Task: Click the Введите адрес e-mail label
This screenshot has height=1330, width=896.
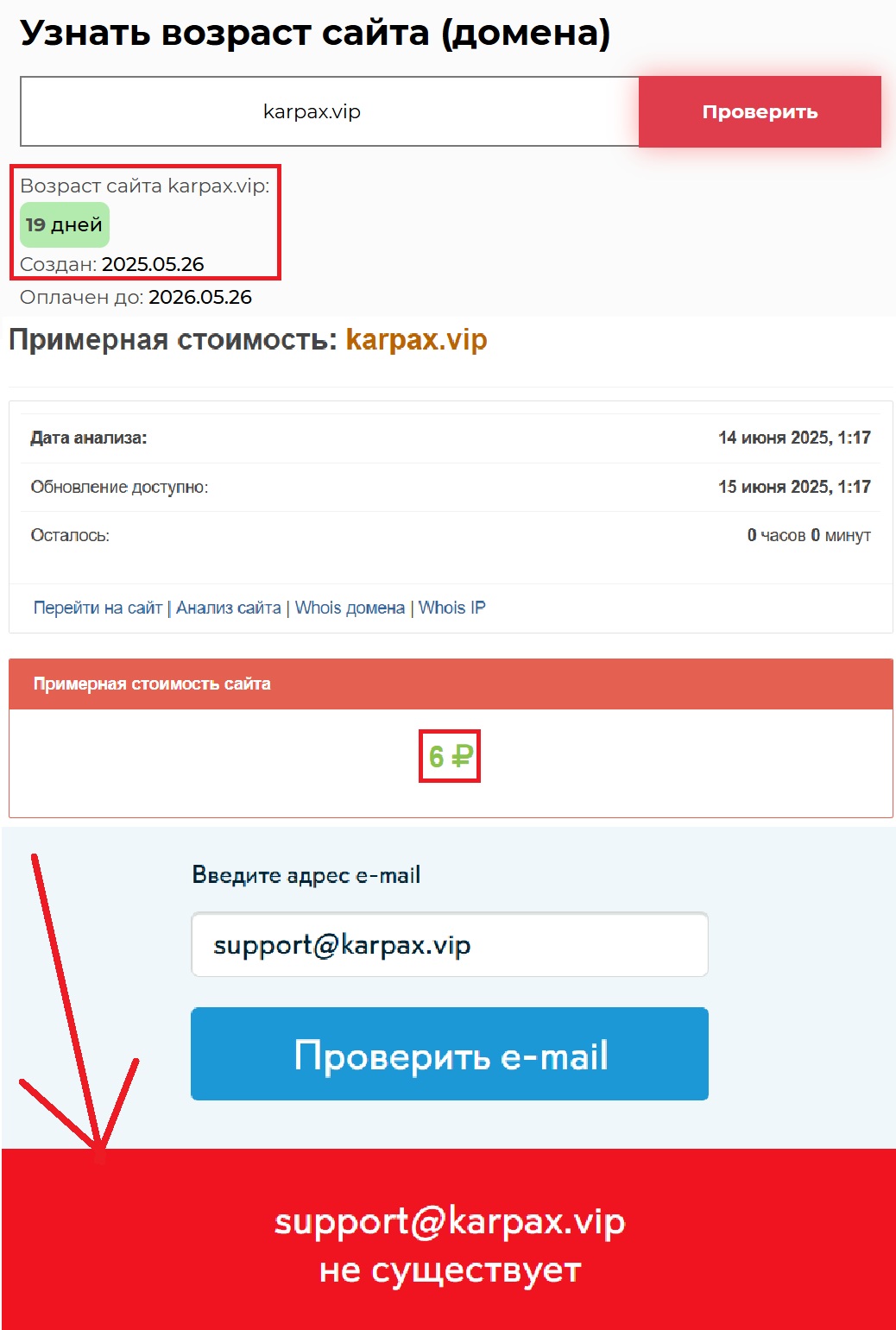Action: [306, 875]
